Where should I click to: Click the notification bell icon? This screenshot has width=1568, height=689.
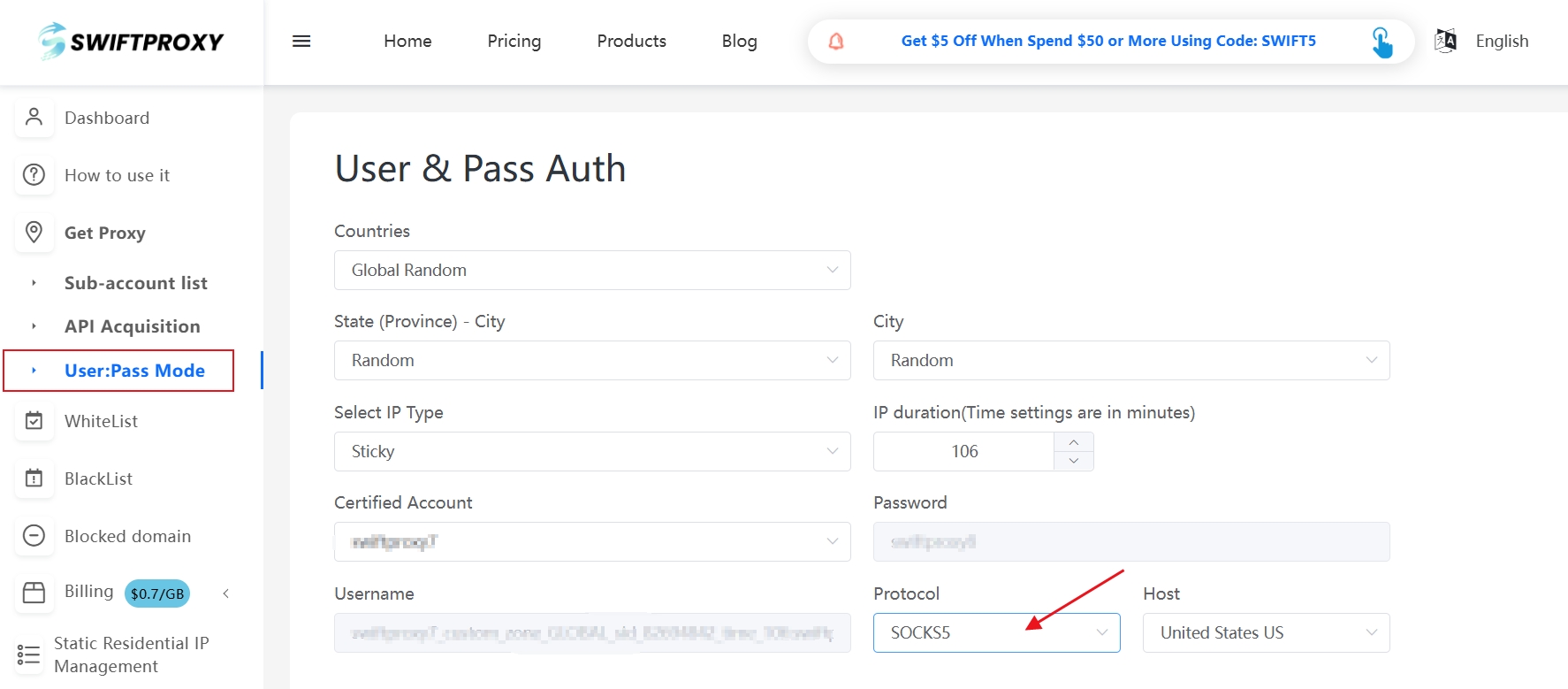pyautogui.click(x=835, y=42)
